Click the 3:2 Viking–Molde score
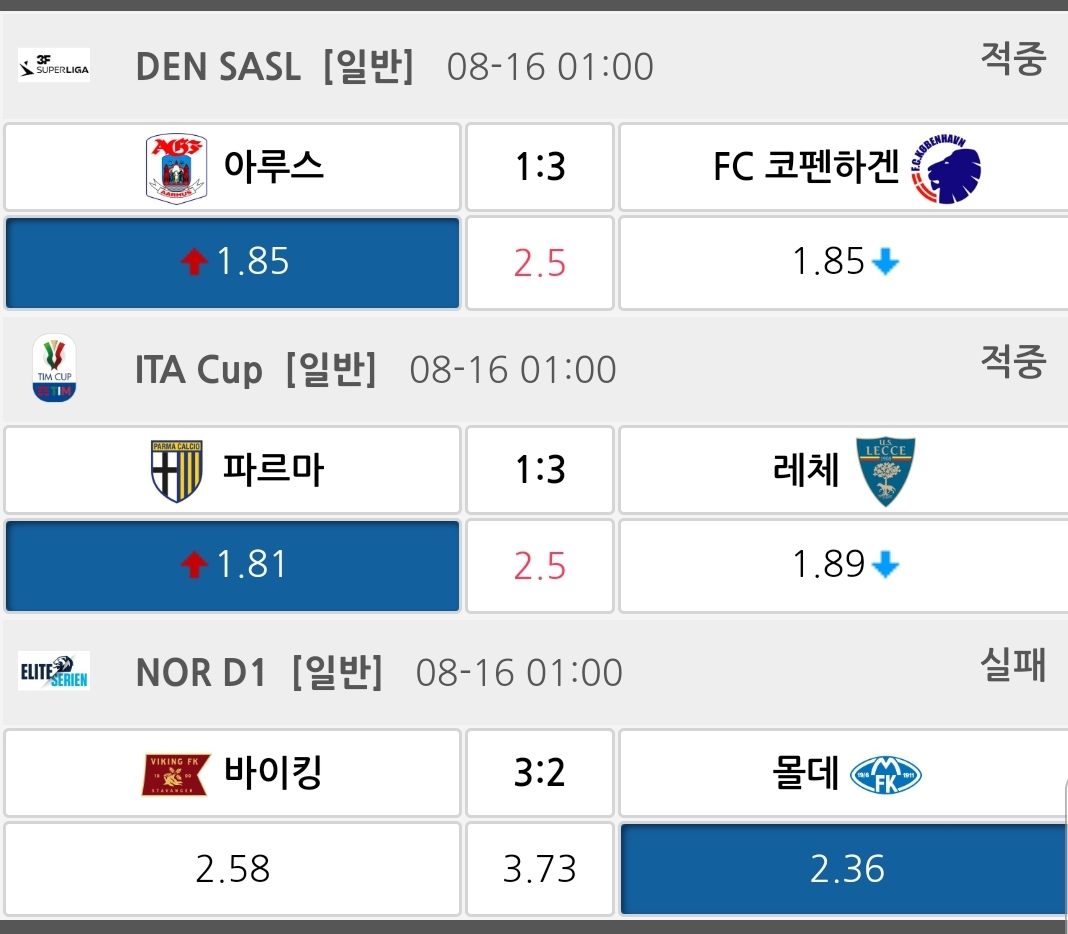The image size is (1068, 934). click(540, 773)
